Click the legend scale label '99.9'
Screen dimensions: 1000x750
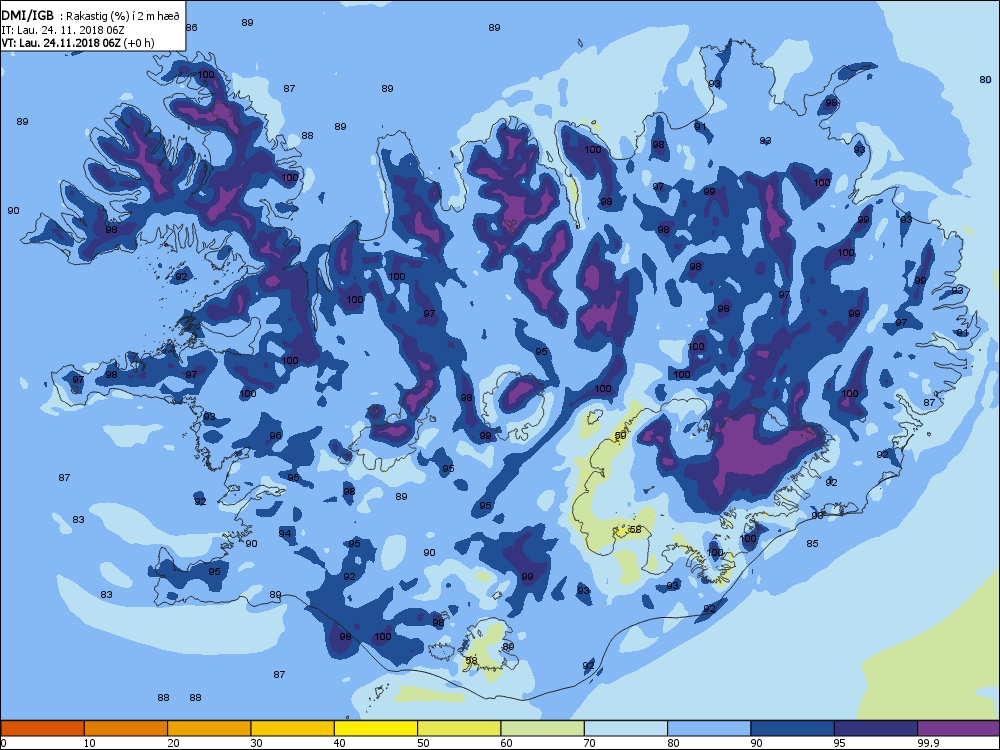coord(927,743)
